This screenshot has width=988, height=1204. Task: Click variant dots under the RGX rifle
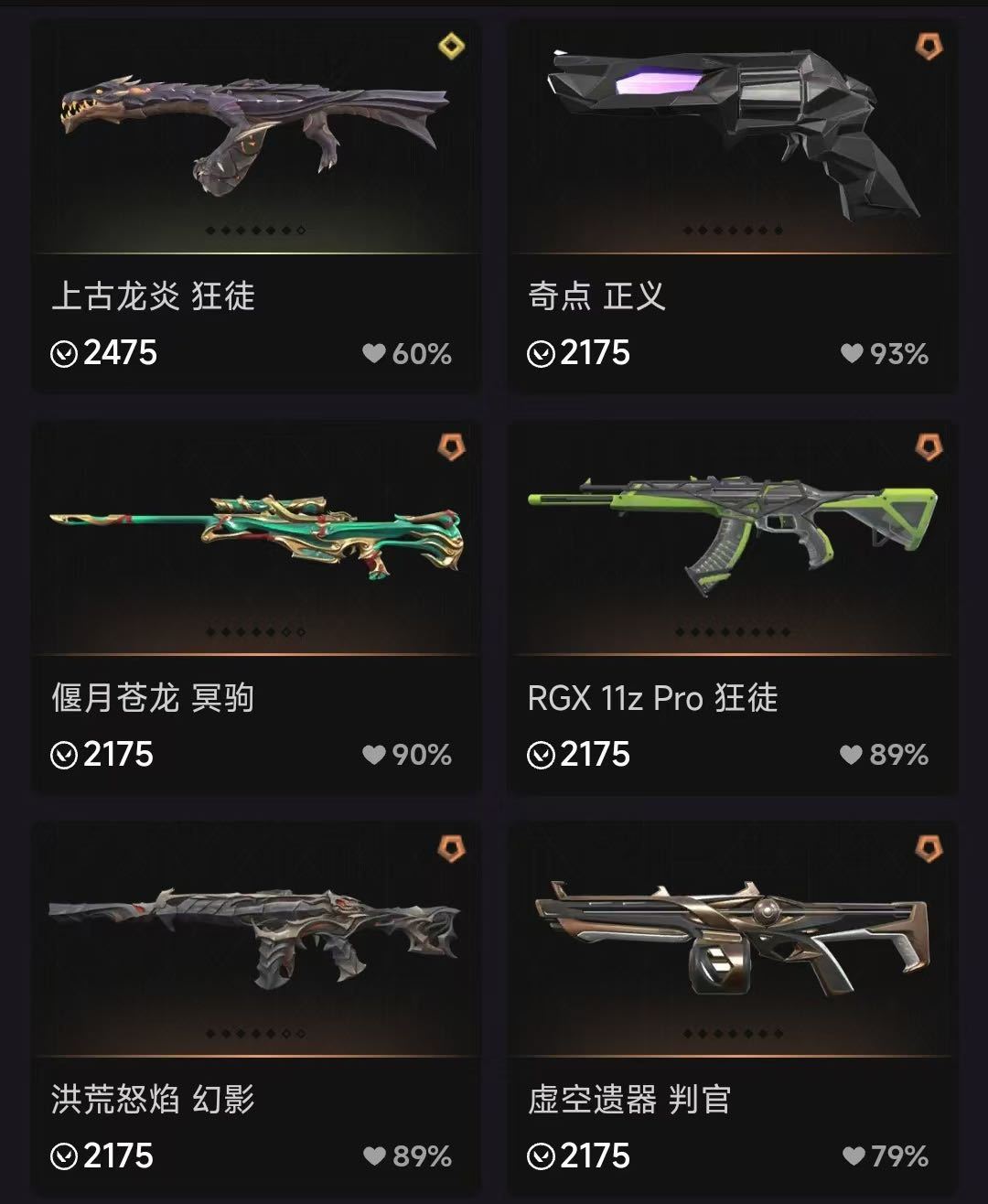click(733, 632)
